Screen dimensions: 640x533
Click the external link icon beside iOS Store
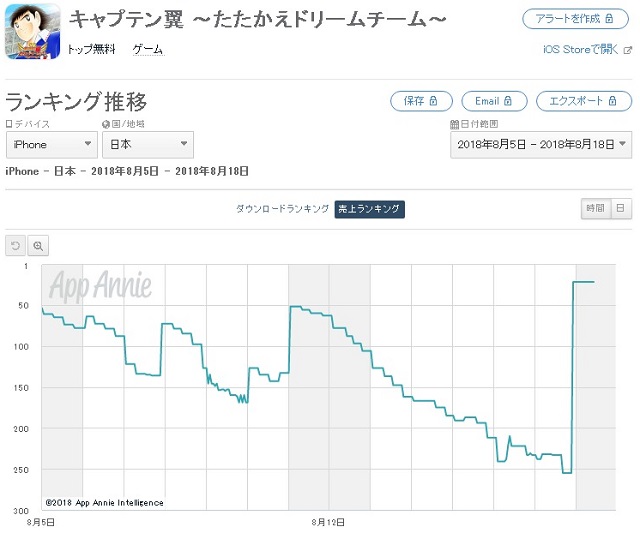click(x=627, y=51)
